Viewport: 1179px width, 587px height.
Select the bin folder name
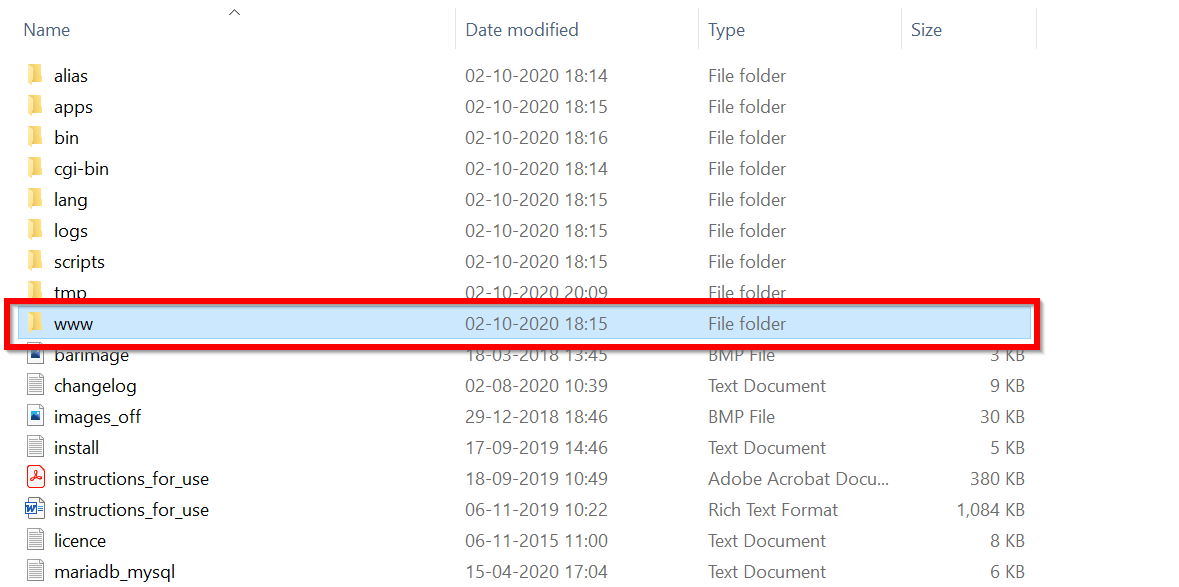[x=66, y=138]
